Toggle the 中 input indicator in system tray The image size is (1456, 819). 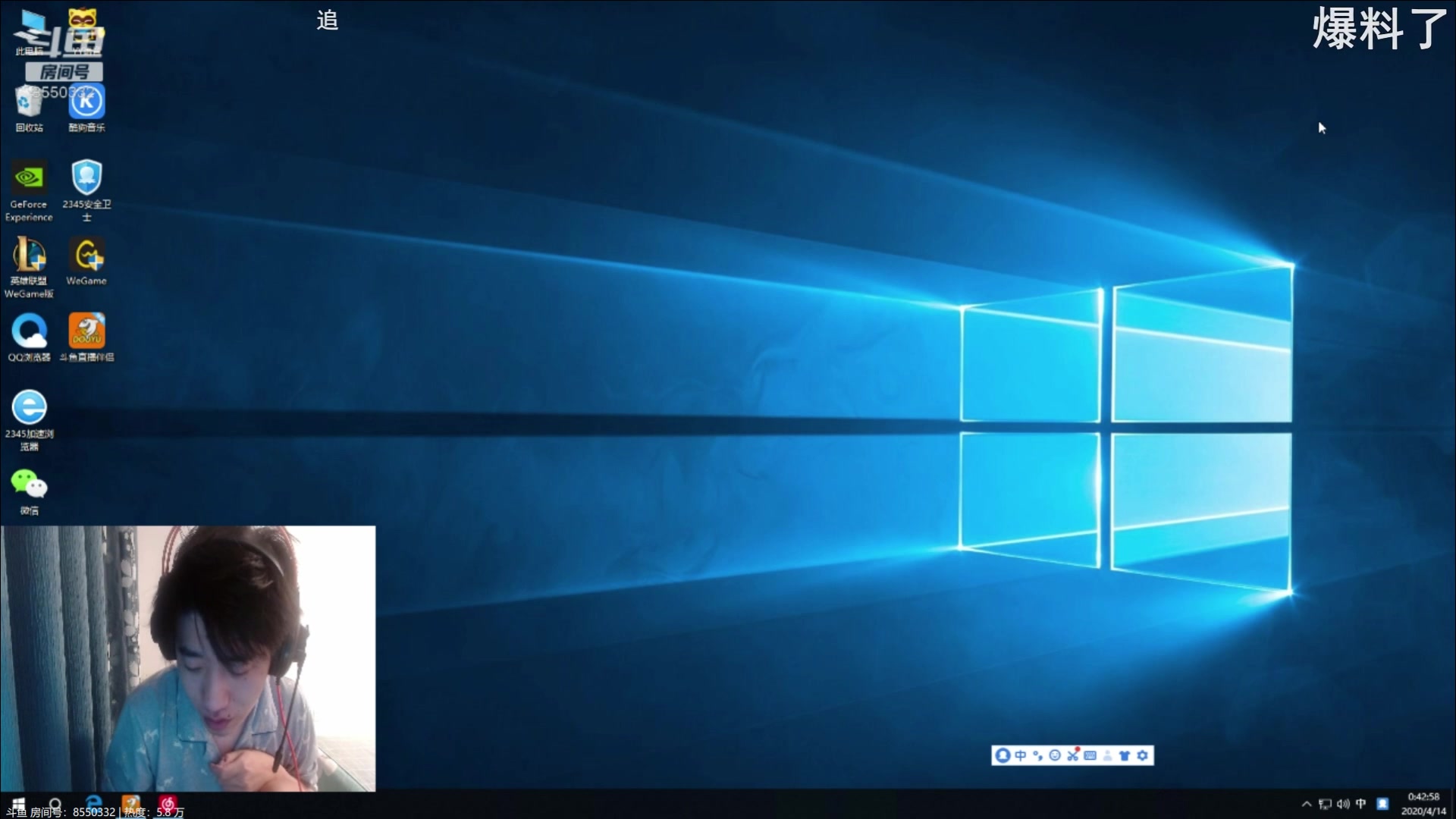point(1361,804)
